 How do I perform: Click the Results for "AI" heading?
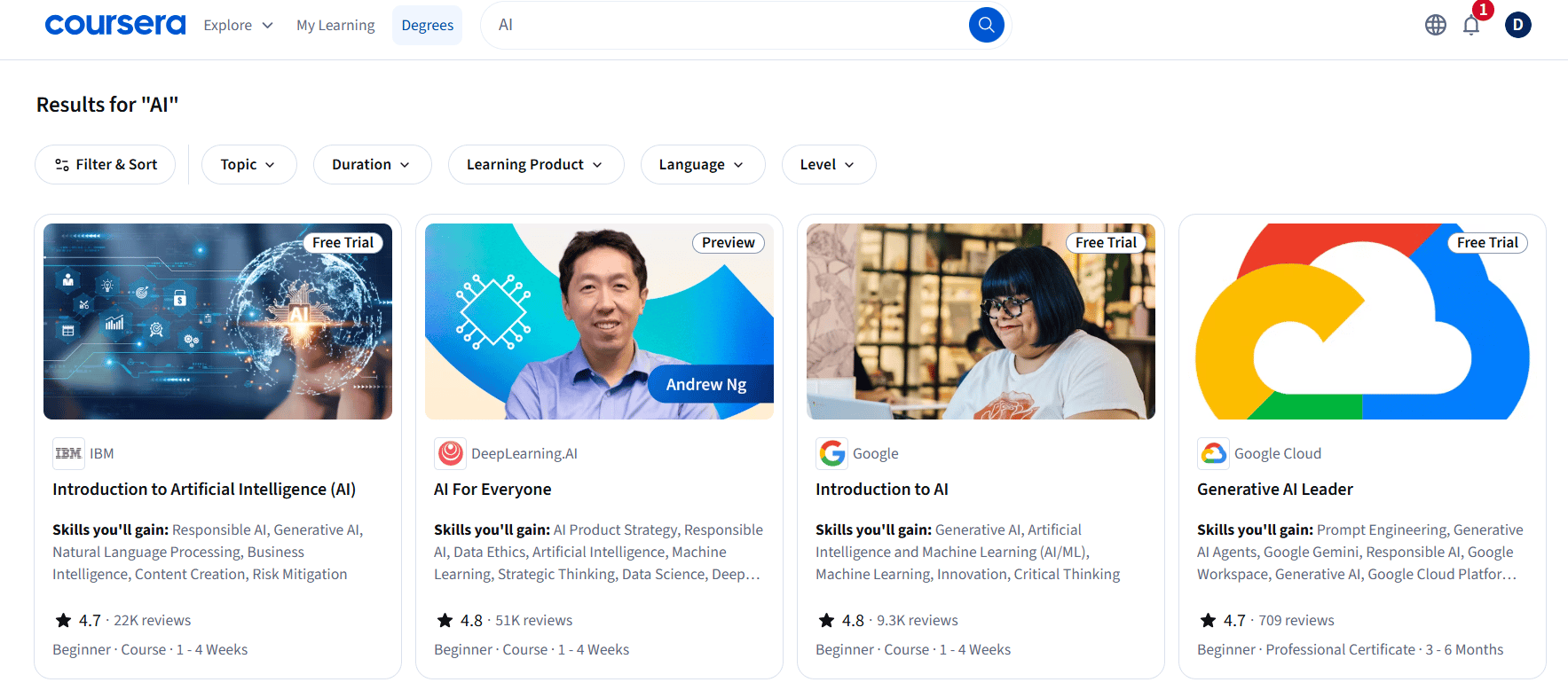tap(107, 105)
